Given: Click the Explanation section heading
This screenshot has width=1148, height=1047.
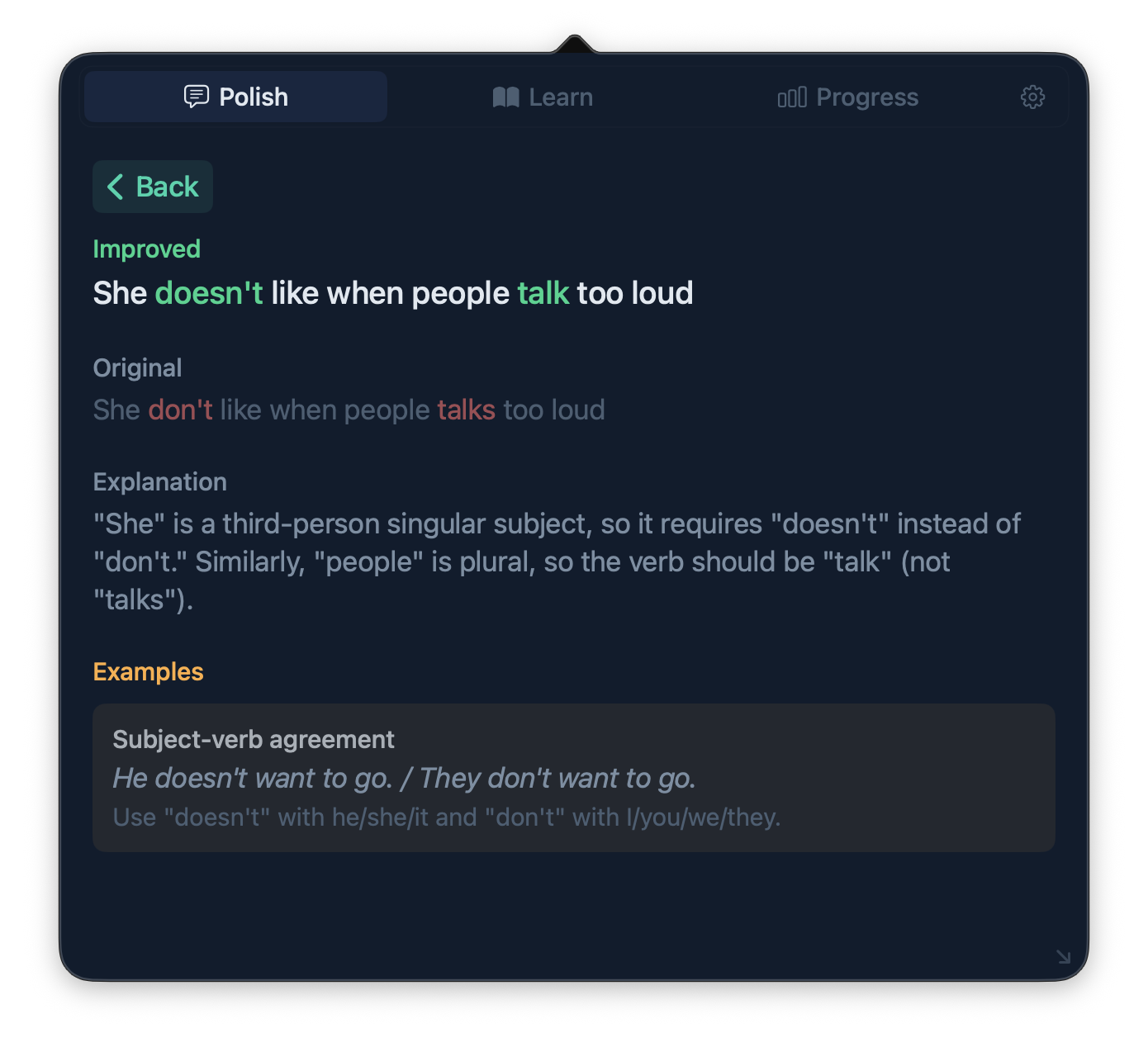Looking at the screenshot, I should [160, 481].
